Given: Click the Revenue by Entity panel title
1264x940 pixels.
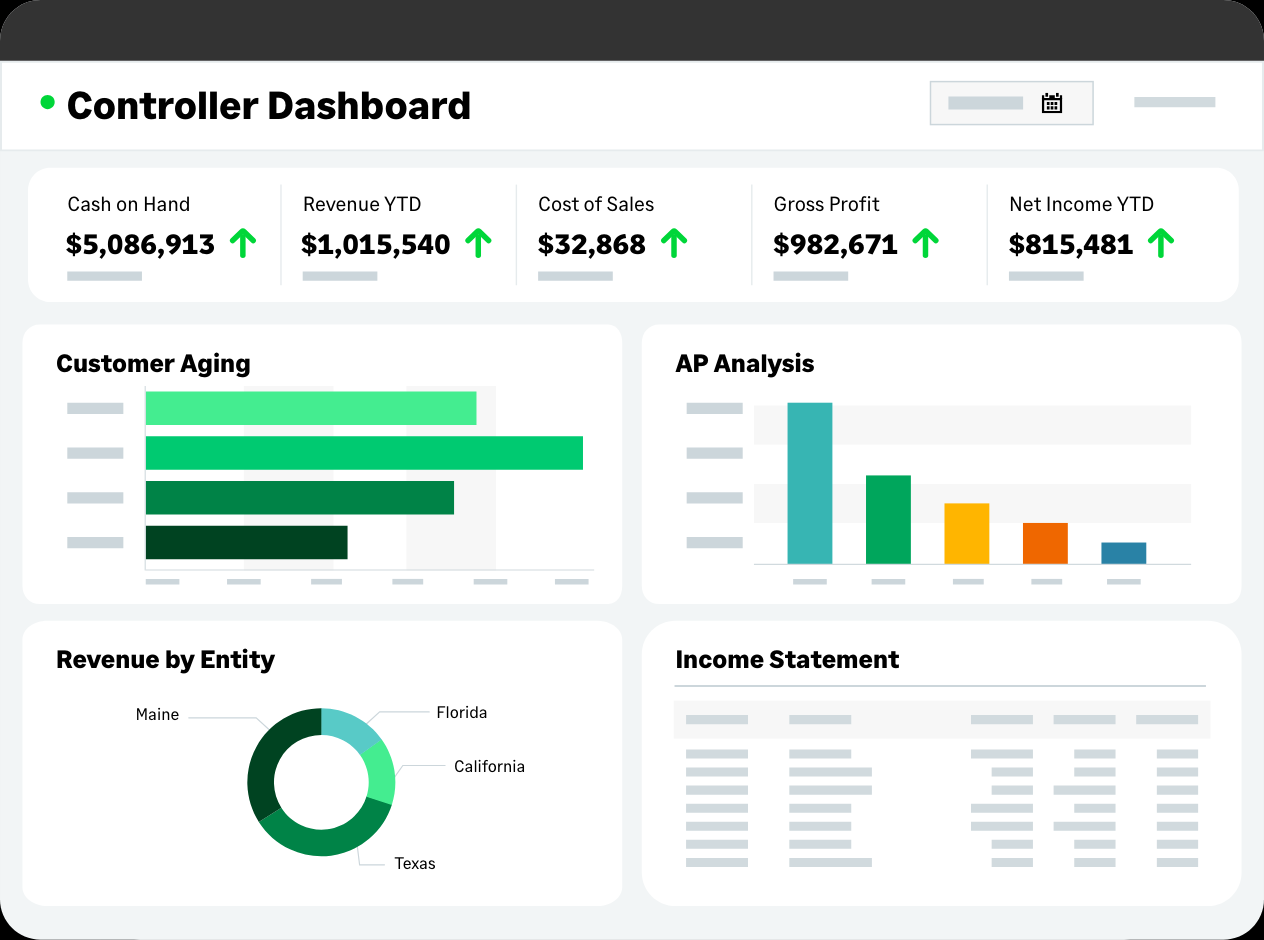Looking at the screenshot, I should point(165,660).
